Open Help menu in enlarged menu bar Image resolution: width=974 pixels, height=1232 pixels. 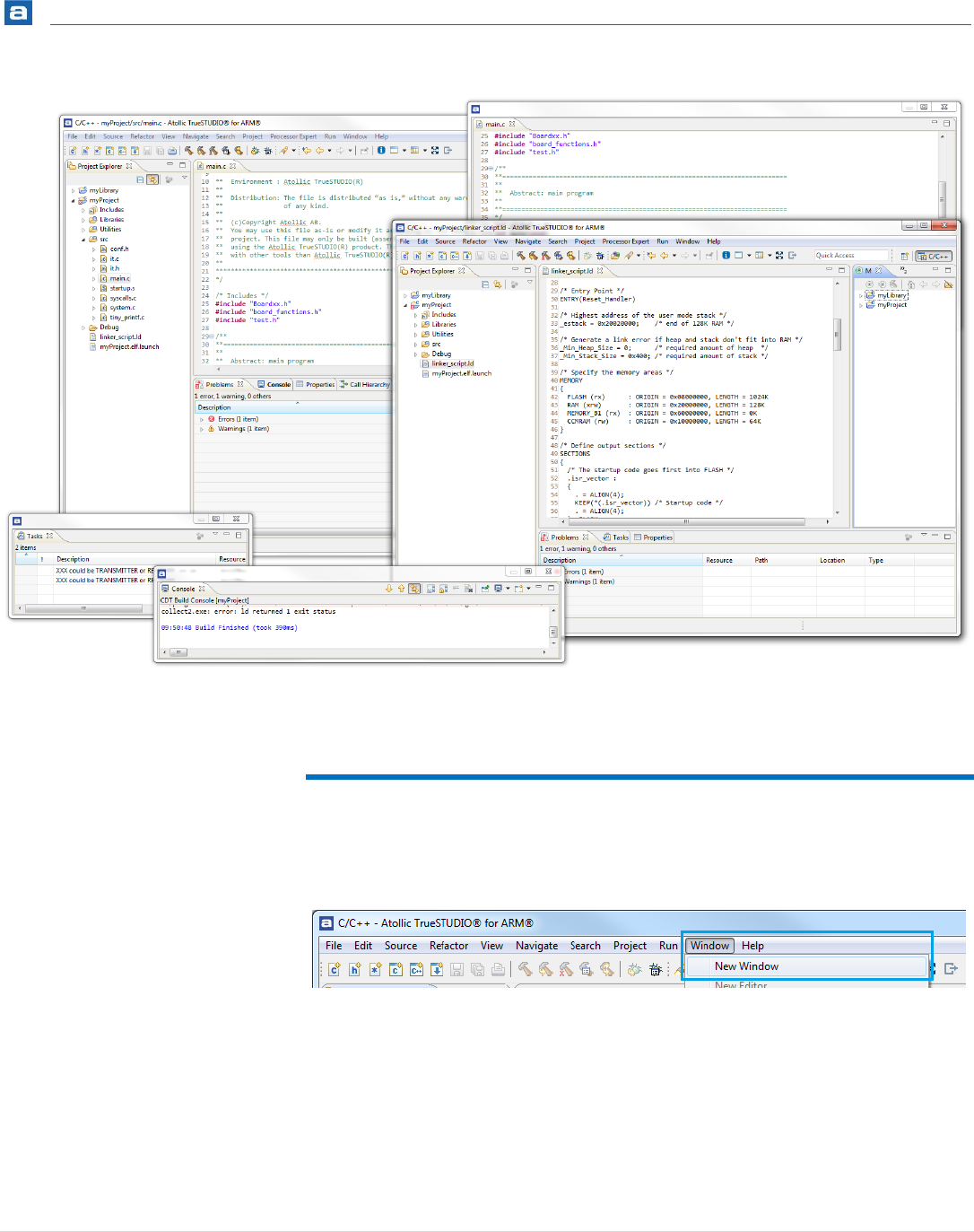coord(752,946)
